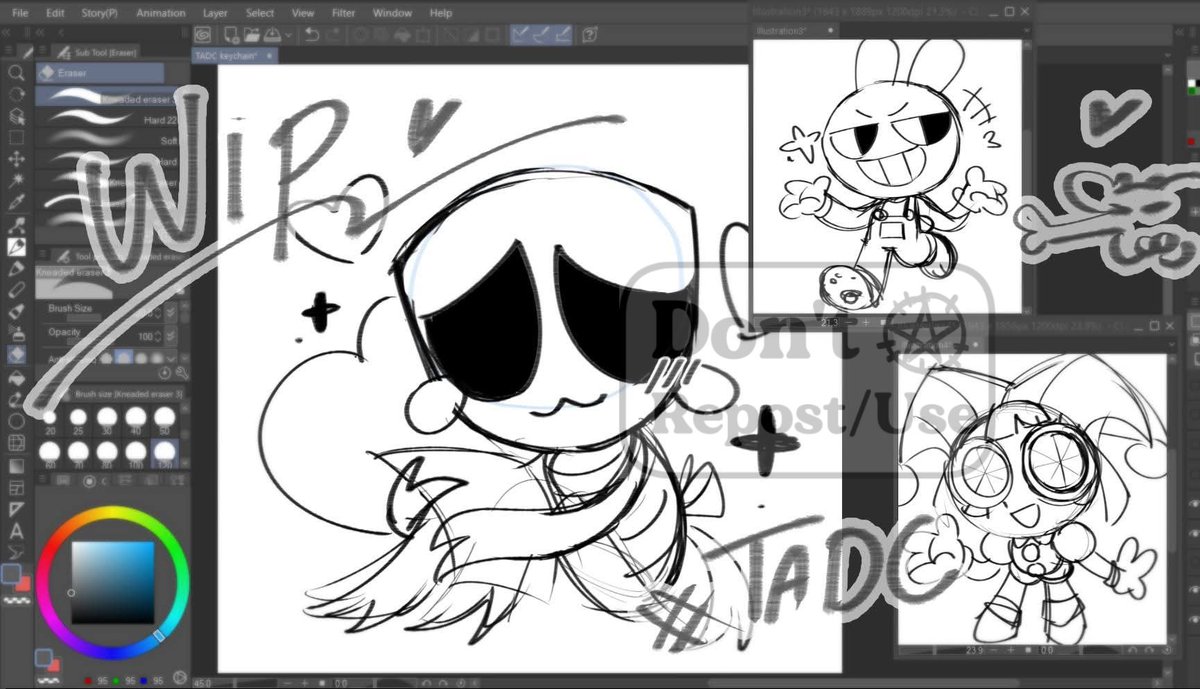Choose brush size preset 50
This screenshot has width=1200, height=689.
(164, 420)
